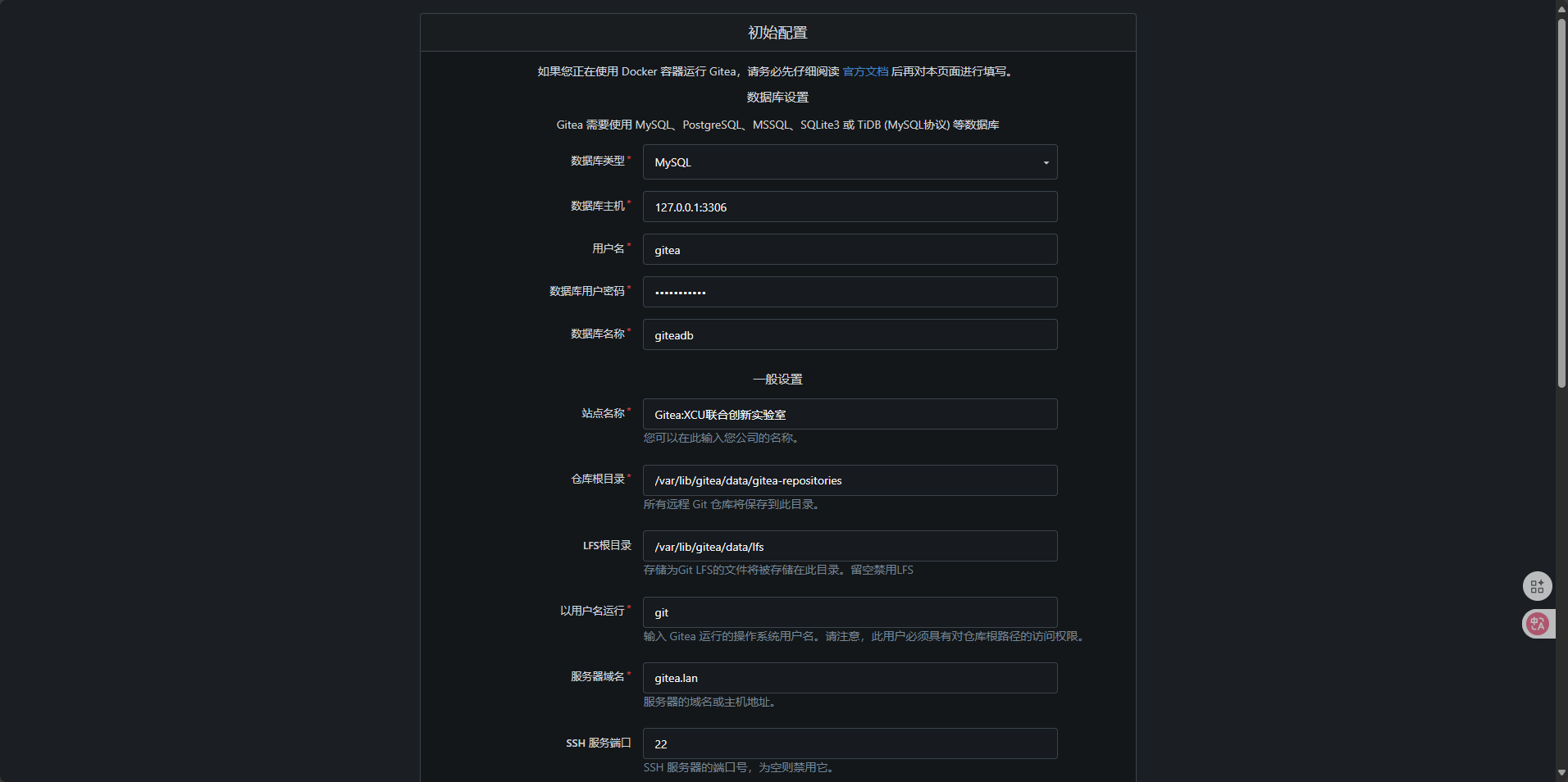The height and width of the screenshot is (782, 1568).
Task: Focus the 用户名 field containing gitea
Action: pyautogui.click(x=850, y=249)
